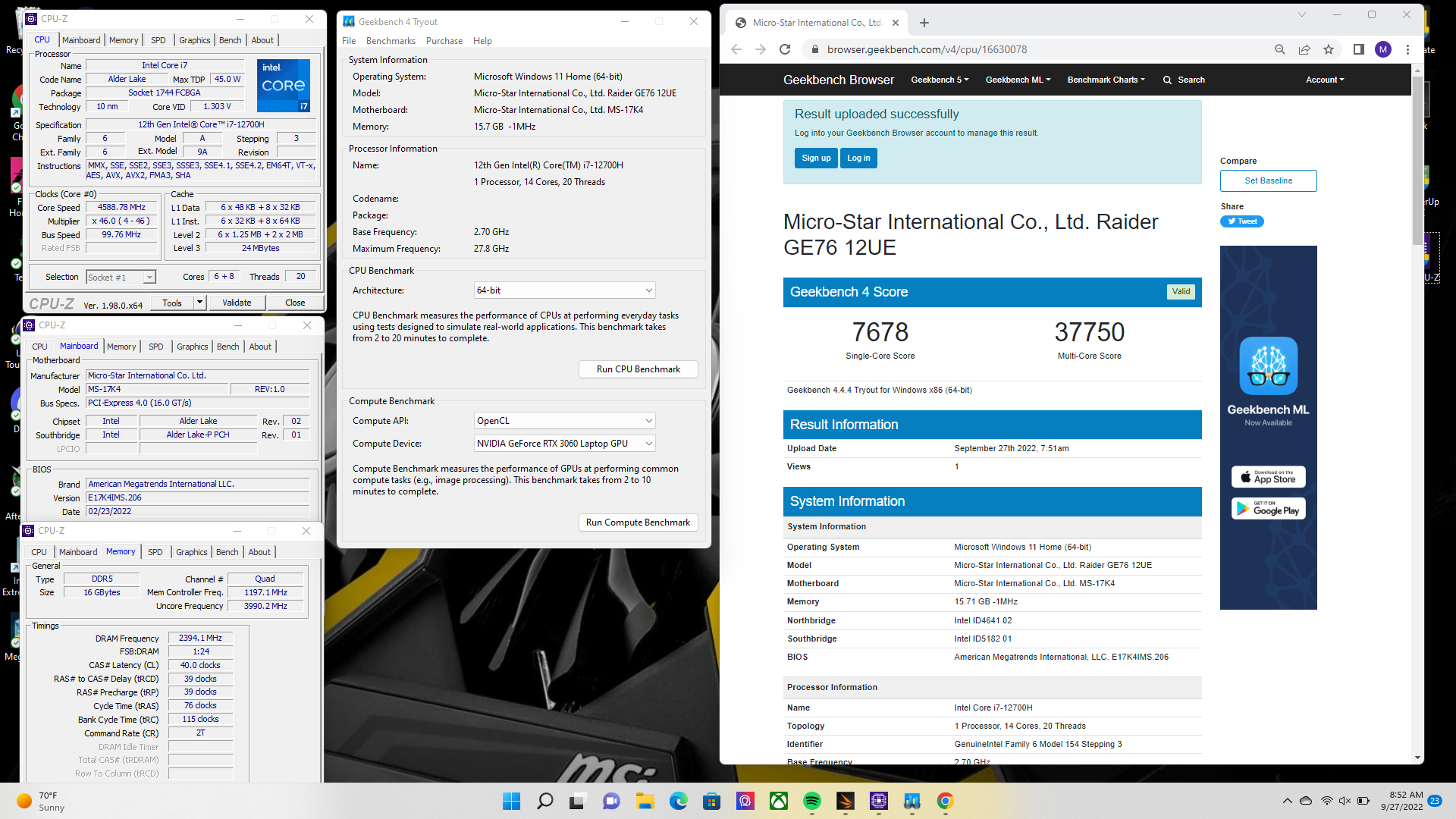Image resolution: width=1456 pixels, height=819 pixels.
Task: Open Chrome's zoom magnifier icon in address bar
Action: [x=1280, y=49]
